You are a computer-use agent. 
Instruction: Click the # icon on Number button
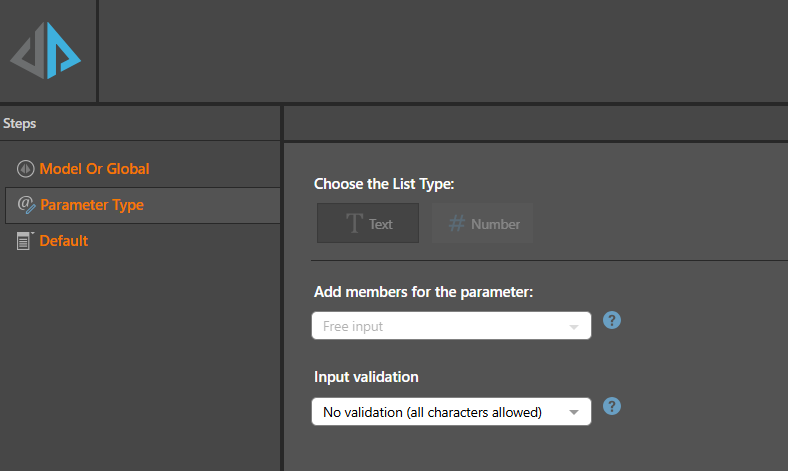(x=456, y=223)
